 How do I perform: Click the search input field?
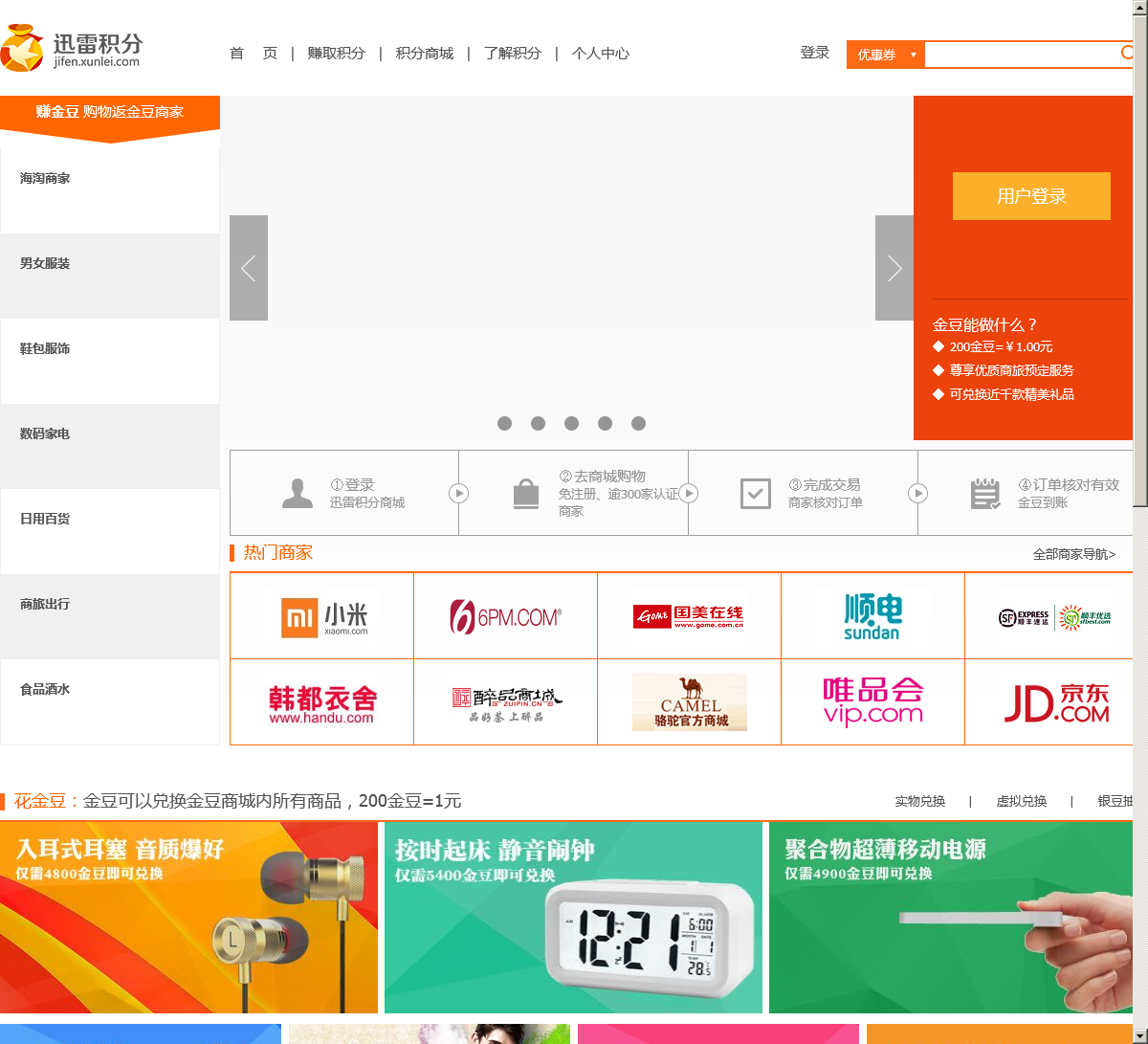tap(1021, 55)
